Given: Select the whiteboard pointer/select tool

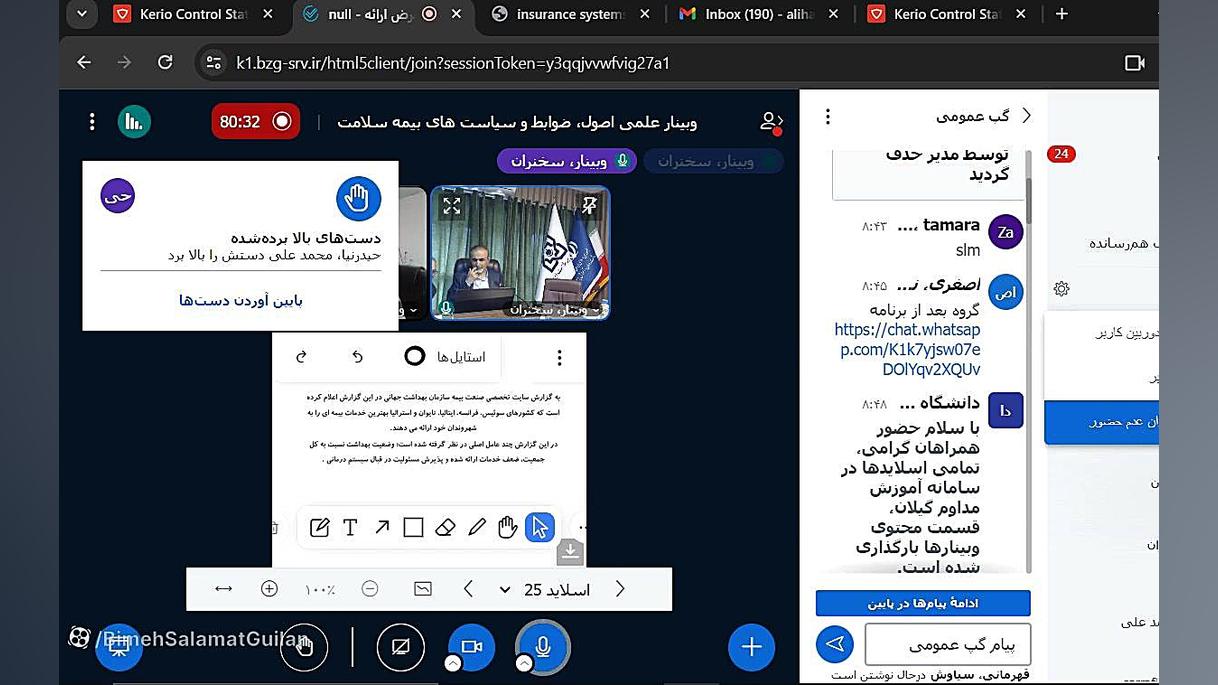Looking at the screenshot, I should point(540,527).
